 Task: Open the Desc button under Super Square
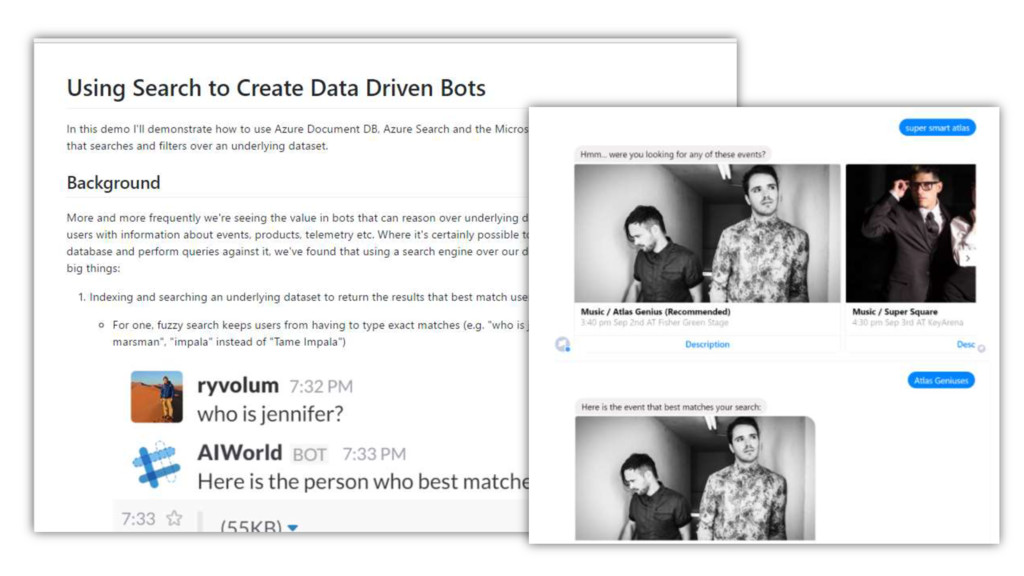tap(965, 344)
